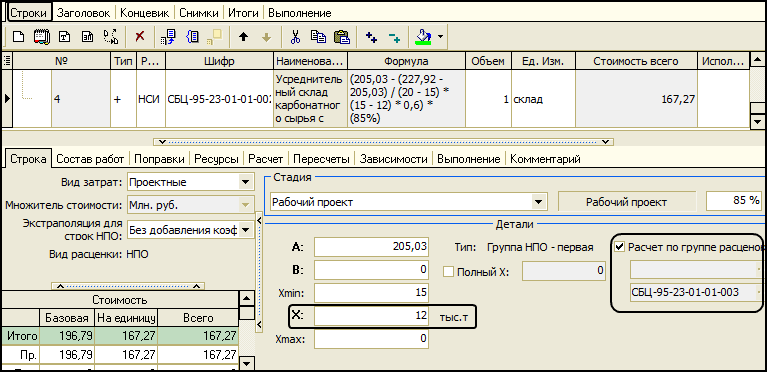
Task: Open the Расчет tab
Action: click(266, 159)
